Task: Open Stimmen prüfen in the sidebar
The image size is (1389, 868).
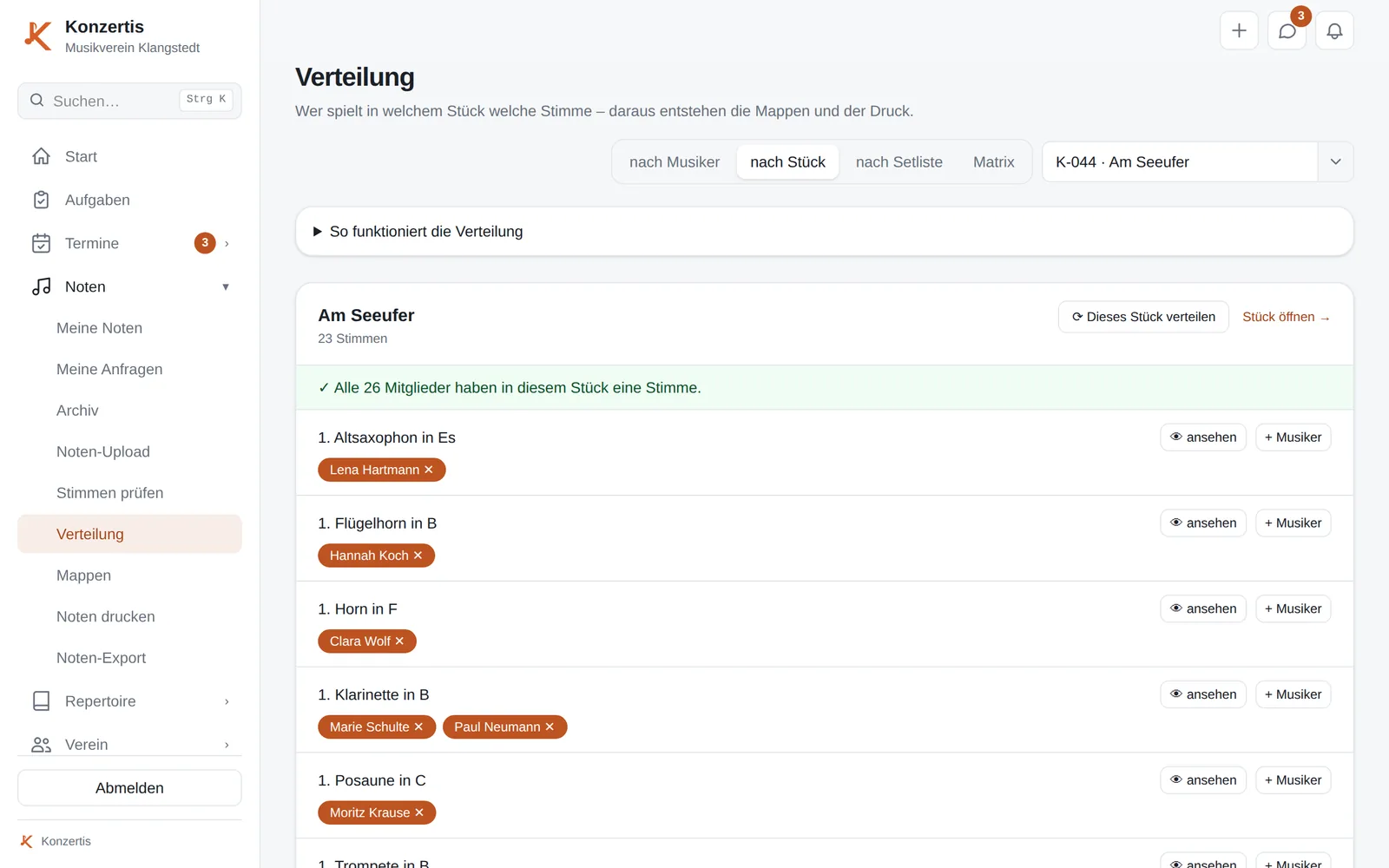Action: (x=129, y=493)
